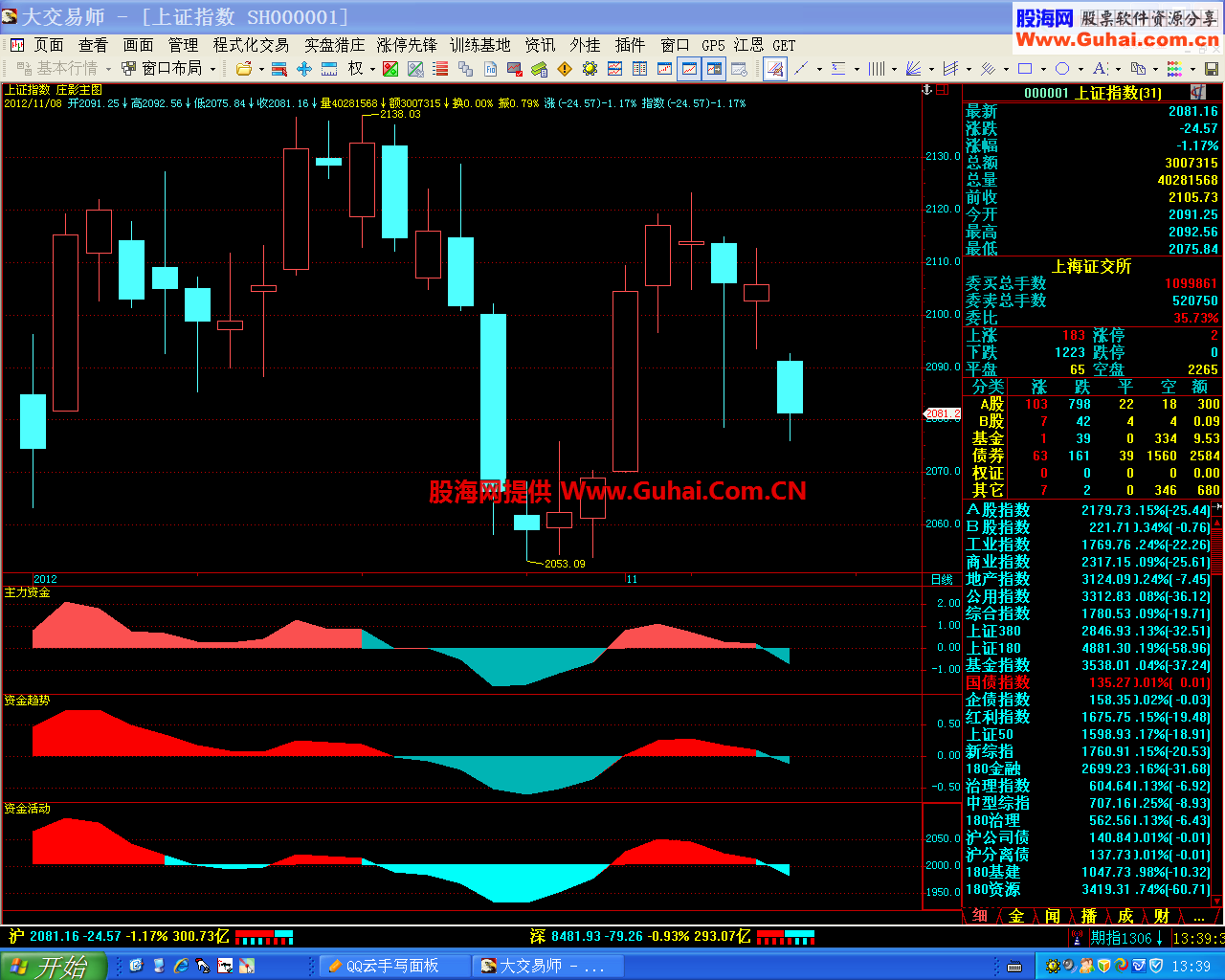Open the 程式化交易 menu
This screenshot has width=1225, height=980.
tap(251, 45)
